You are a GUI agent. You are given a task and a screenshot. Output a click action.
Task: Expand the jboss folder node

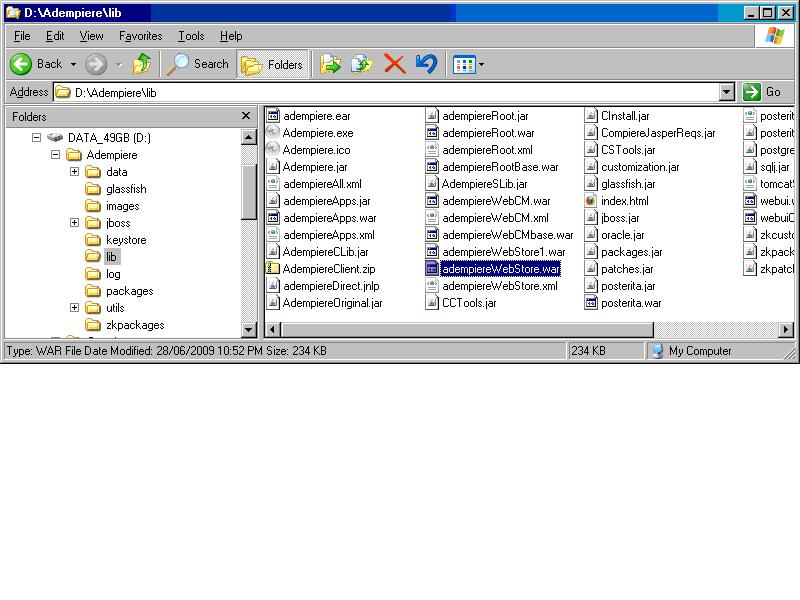tap(74, 222)
